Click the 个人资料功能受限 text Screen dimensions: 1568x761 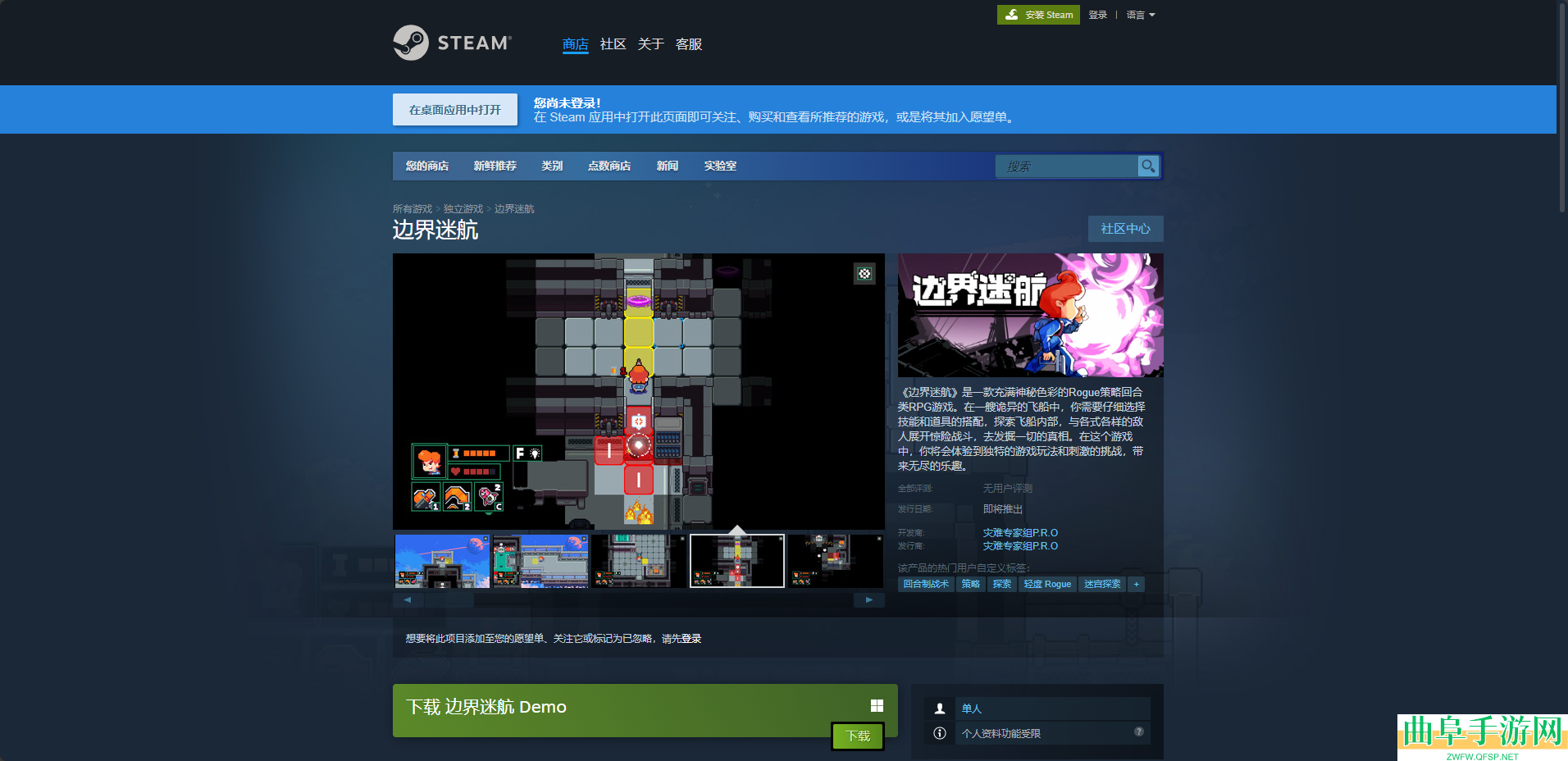[x=1001, y=734]
